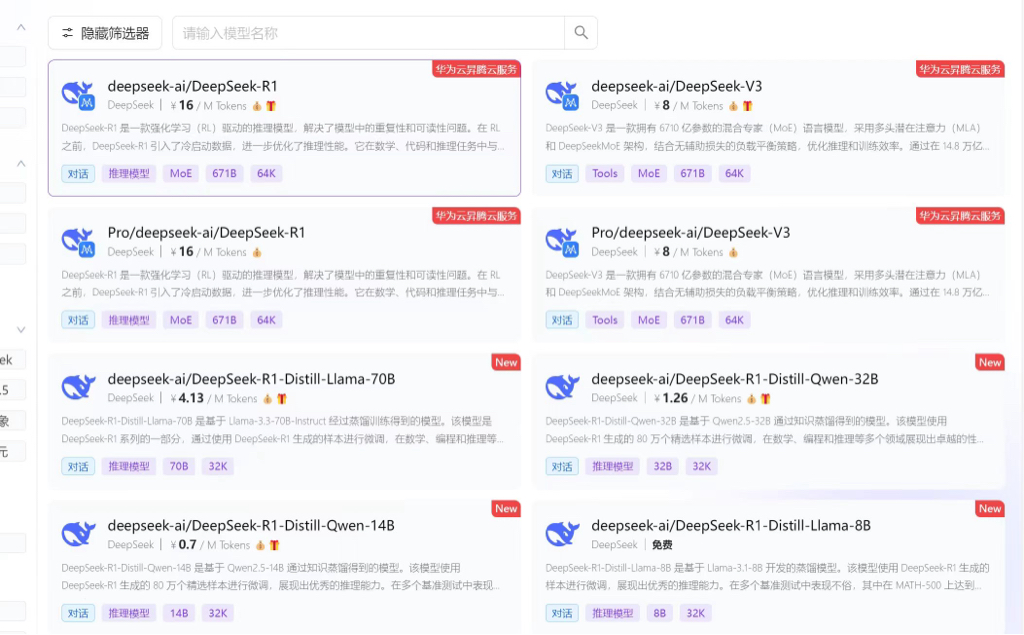Click the deepseek-ai/DeepSeek-R1 whale logo
Screen dimensions: 1024x635
(x=78, y=95)
